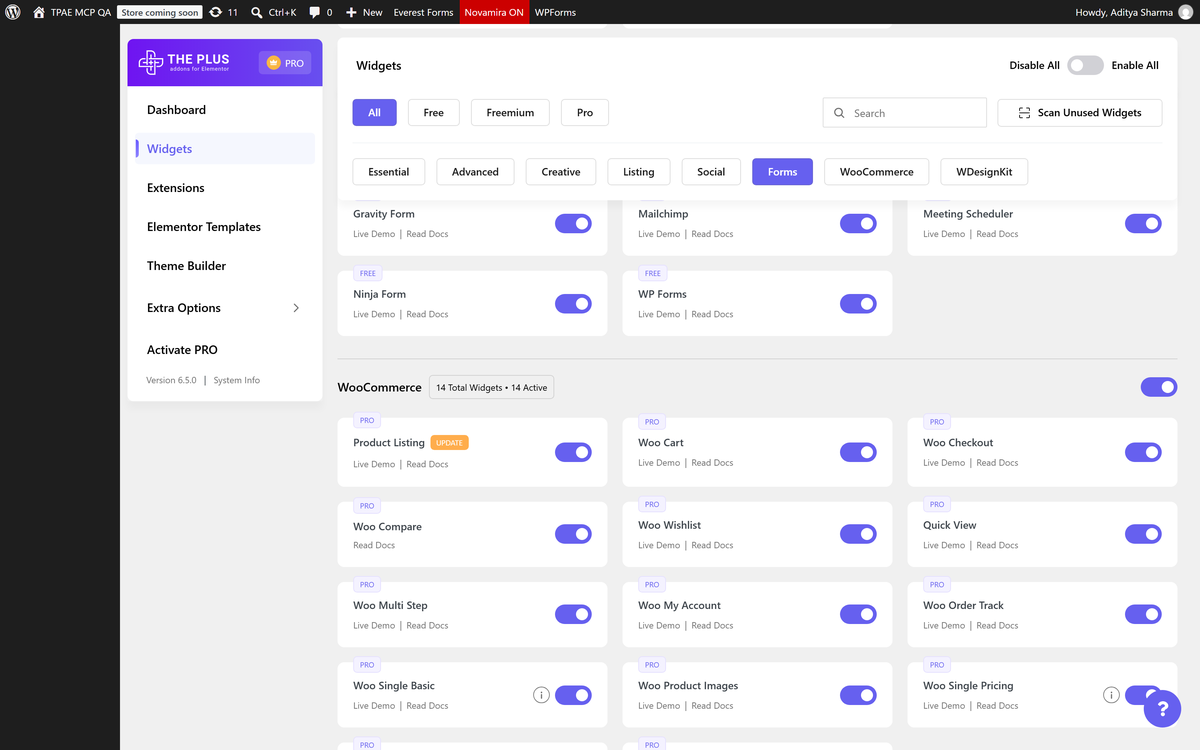Select the Pro filter tab

pyautogui.click(x=585, y=113)
